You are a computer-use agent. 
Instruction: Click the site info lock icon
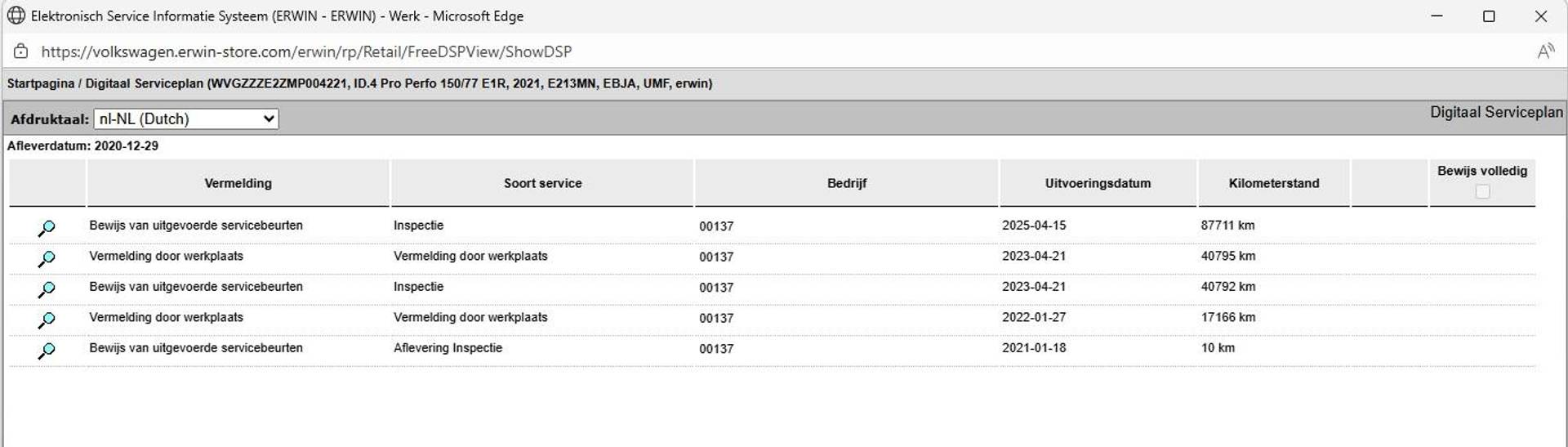click(21, 51)
